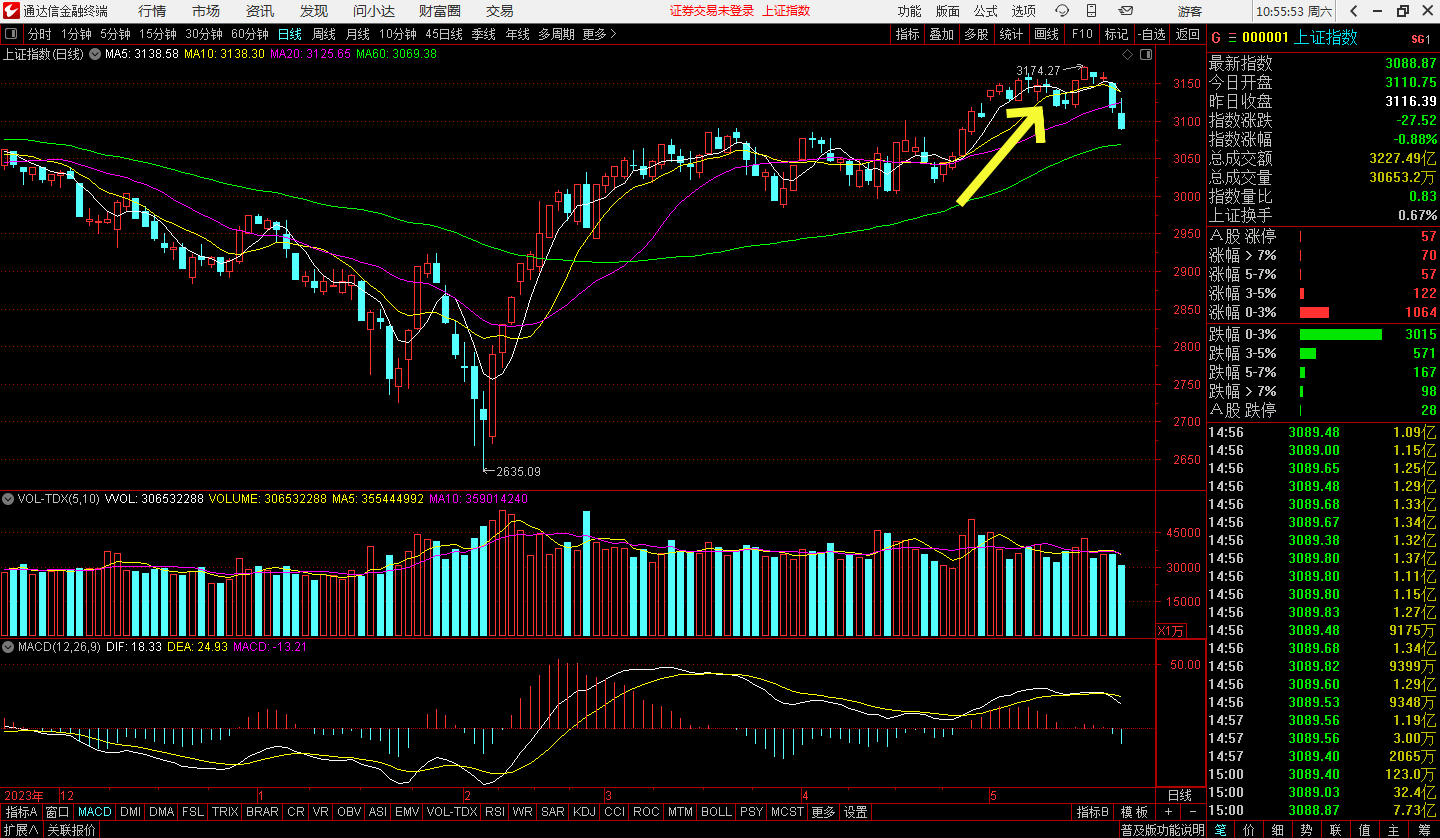This screenshot has width=1440, height=838.
Task: Open the 选项 menu
Action: point(1023,11)
